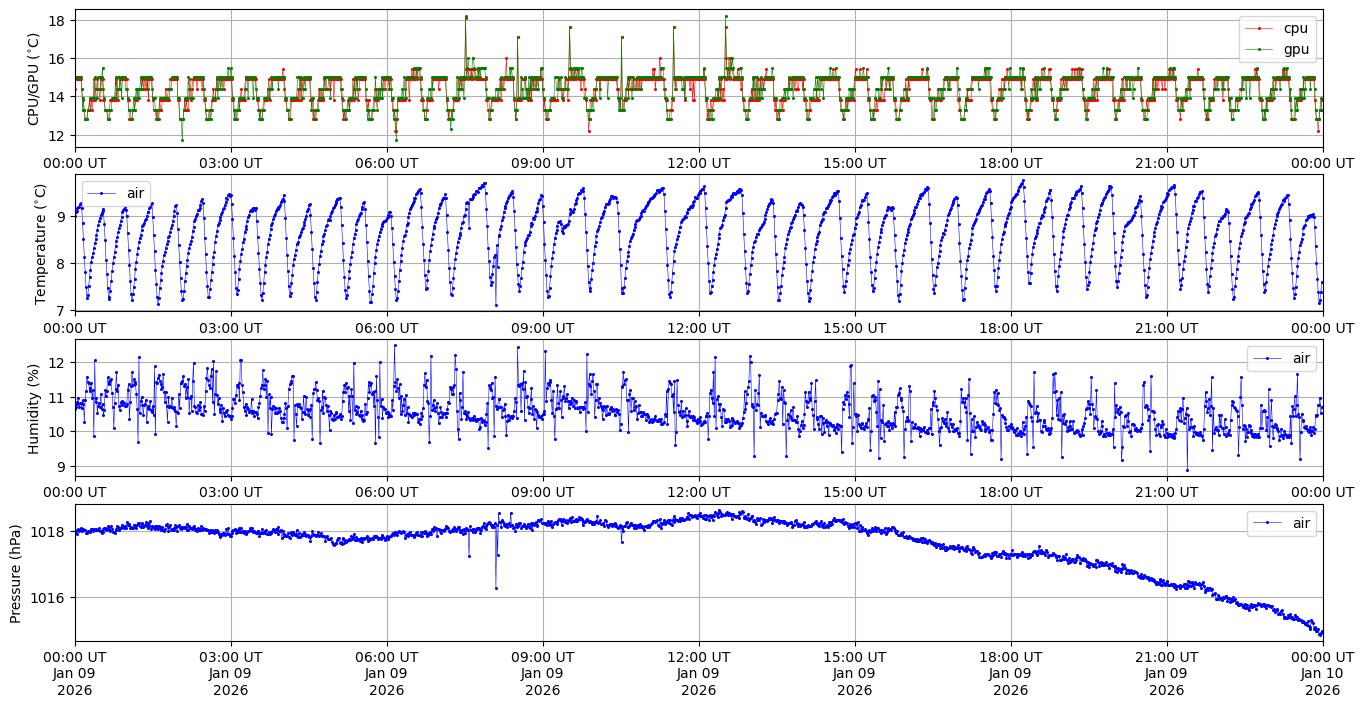Viewport: 1364px width, 707px height.
Task: Click the blue marker in Pressure legend
Action: coord(1267,523)
